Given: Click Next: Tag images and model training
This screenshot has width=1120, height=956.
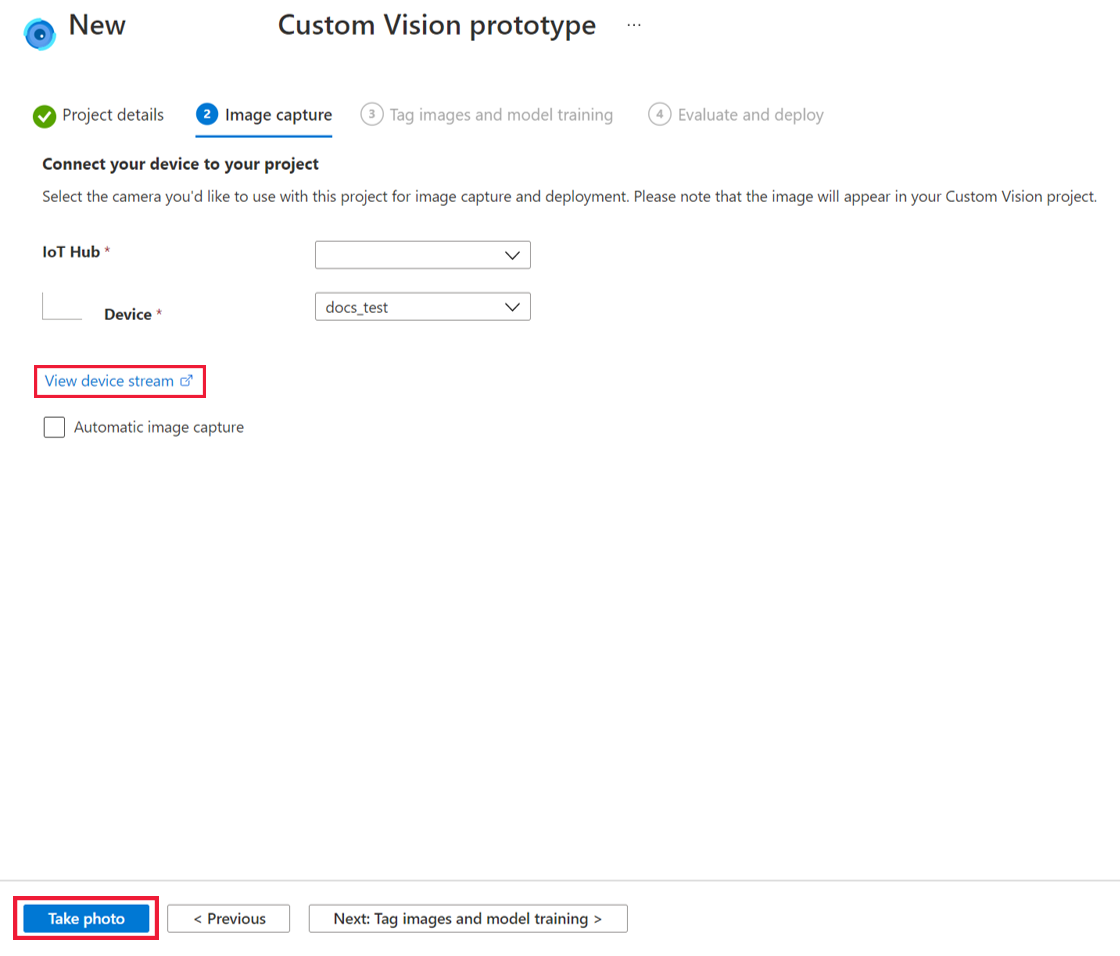Looking at the screenshot, I should [467, 918].
